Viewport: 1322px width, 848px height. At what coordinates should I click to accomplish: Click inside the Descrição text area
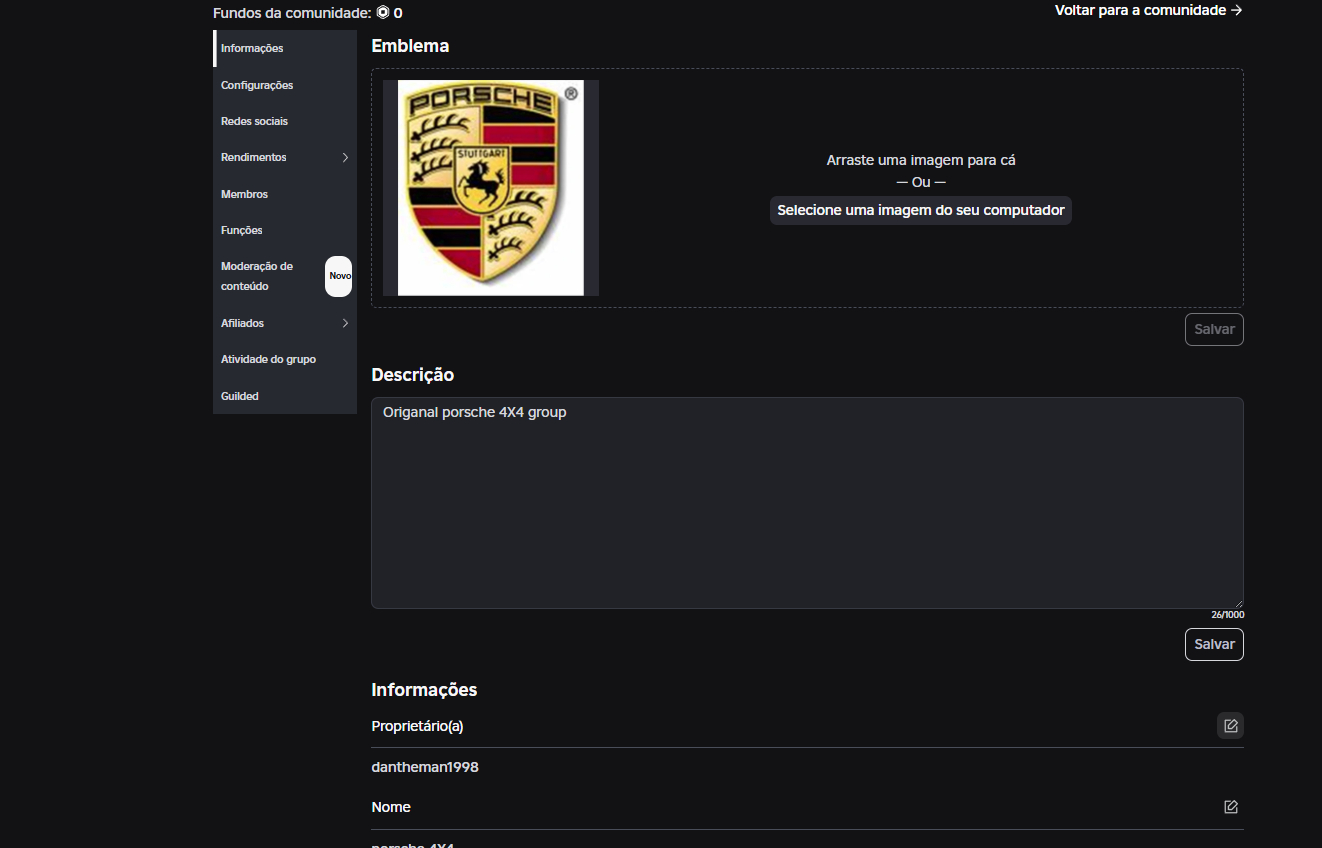(x=807, y=503)
